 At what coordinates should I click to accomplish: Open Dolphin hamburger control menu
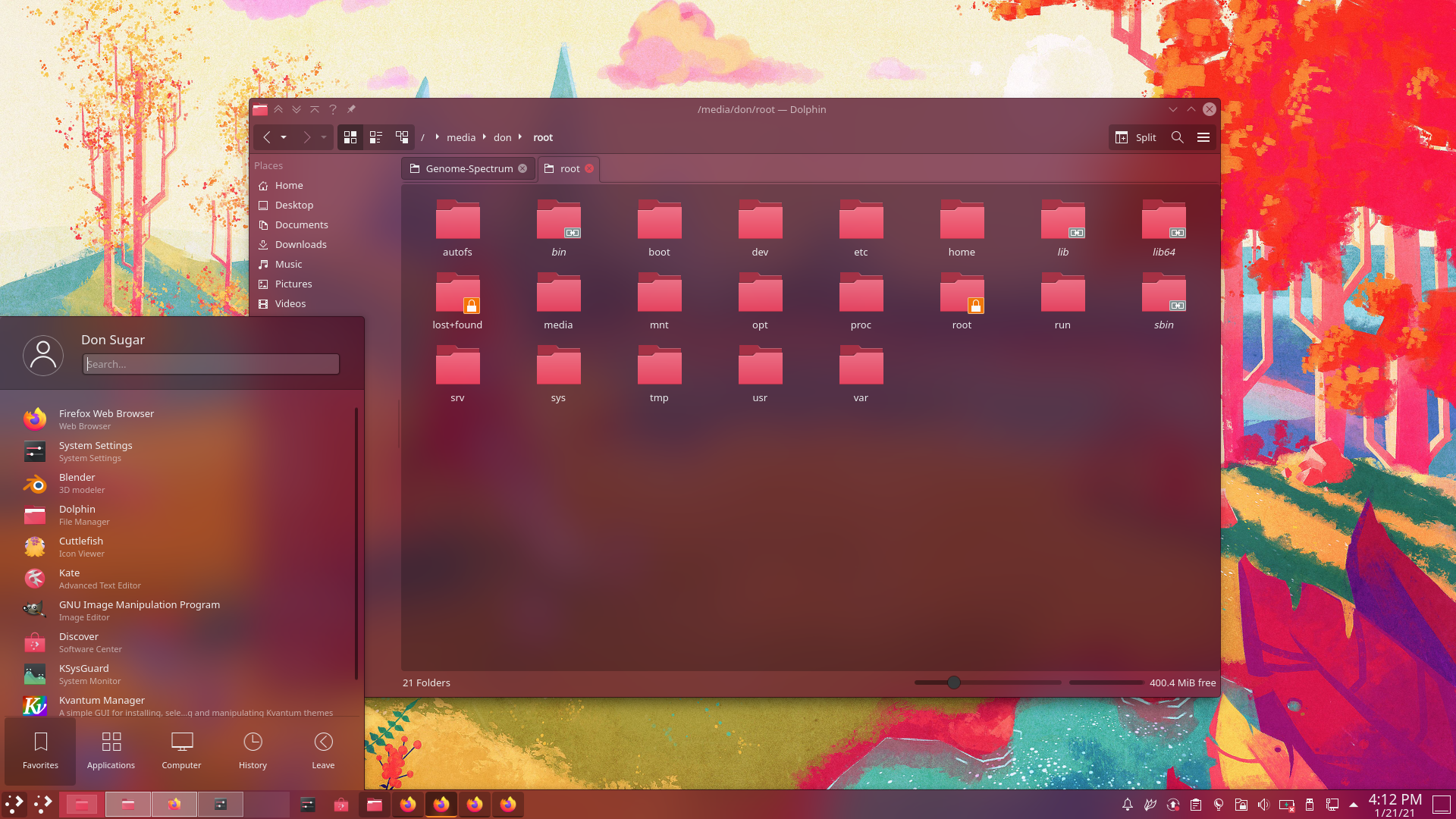pos(1203,137)
